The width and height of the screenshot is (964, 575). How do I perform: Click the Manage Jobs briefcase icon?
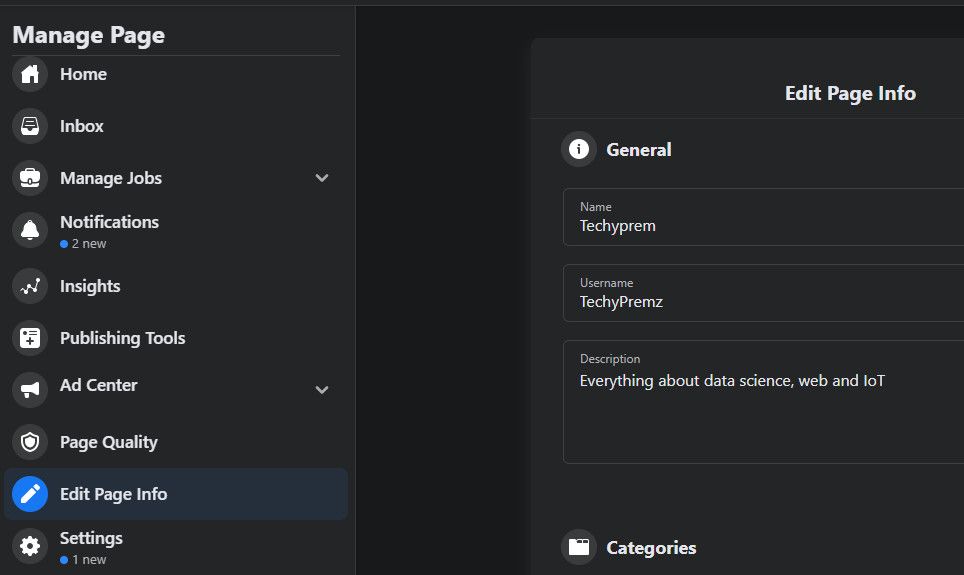coord(30,178)
